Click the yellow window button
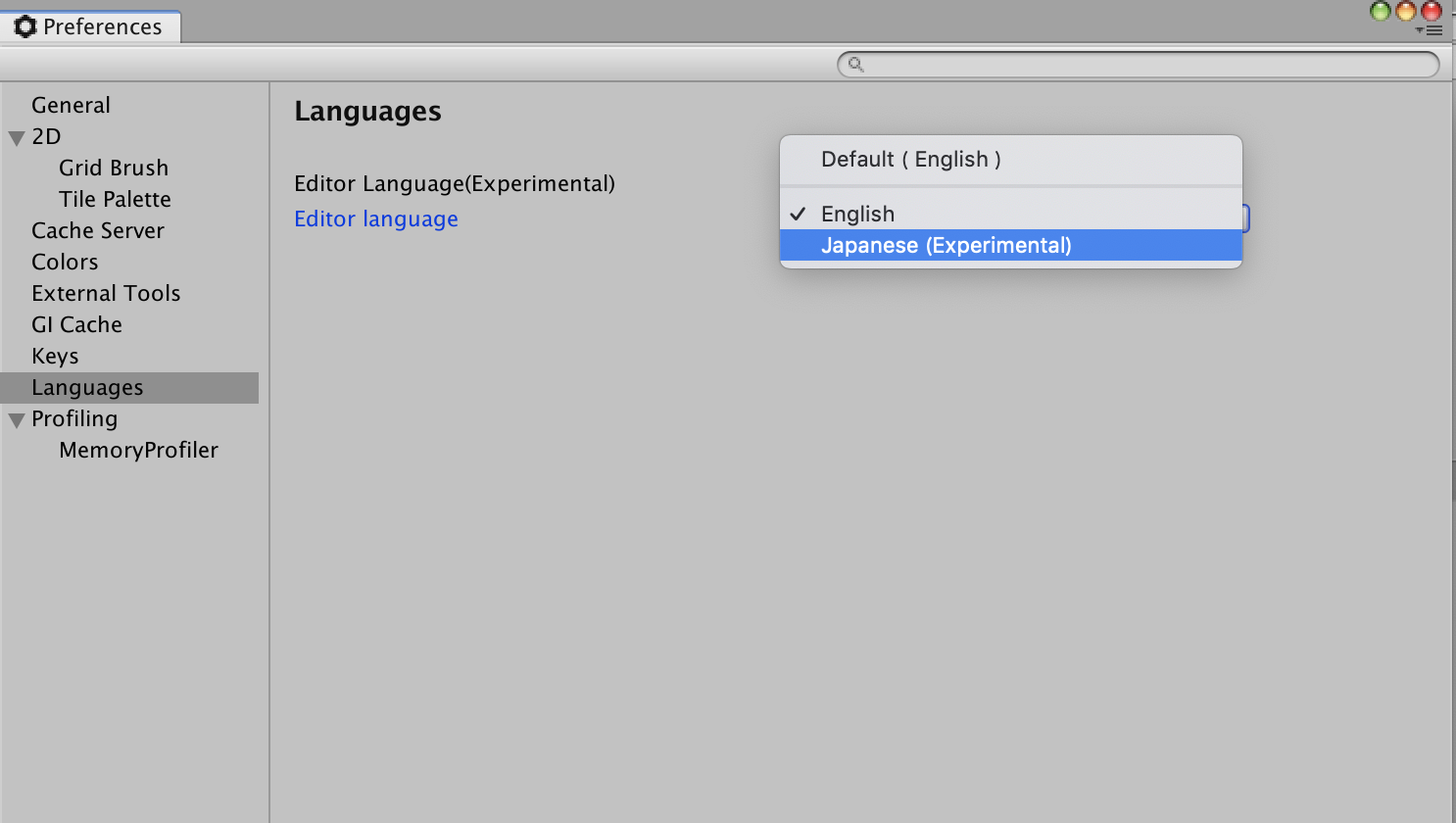This screenshot has width=1456, height=823. coord(1406,11)
